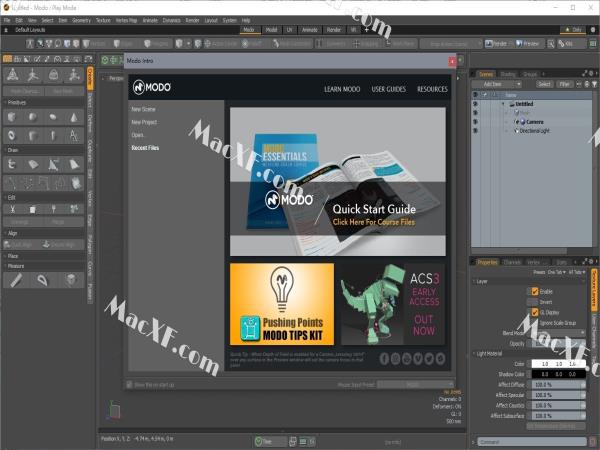
Task: Expand the Place toolbox section
Action: click(x=5, y=256)
